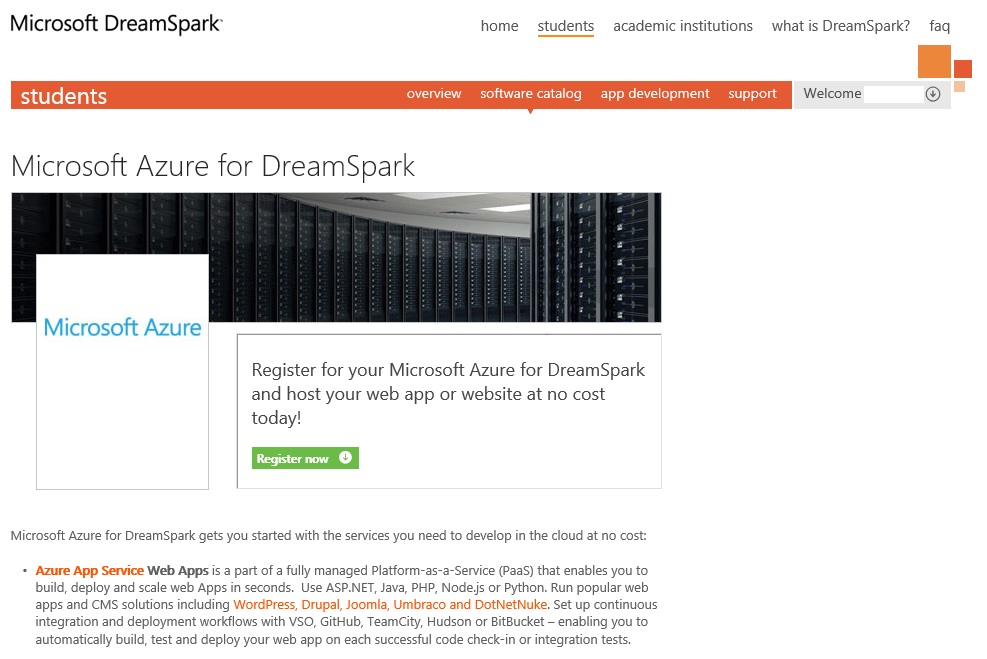987x659 pixels.
Task: Click the Welcome user name field
Action: point(893,94)
